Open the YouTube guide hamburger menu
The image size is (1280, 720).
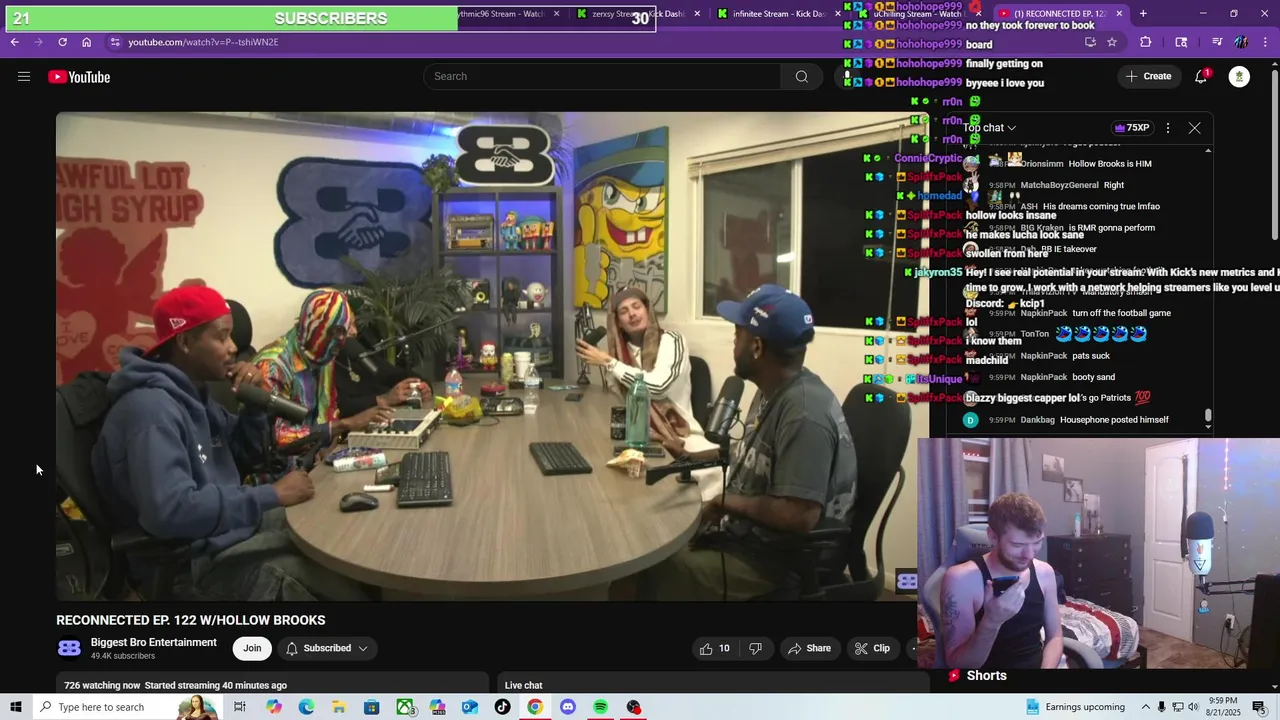24,77
